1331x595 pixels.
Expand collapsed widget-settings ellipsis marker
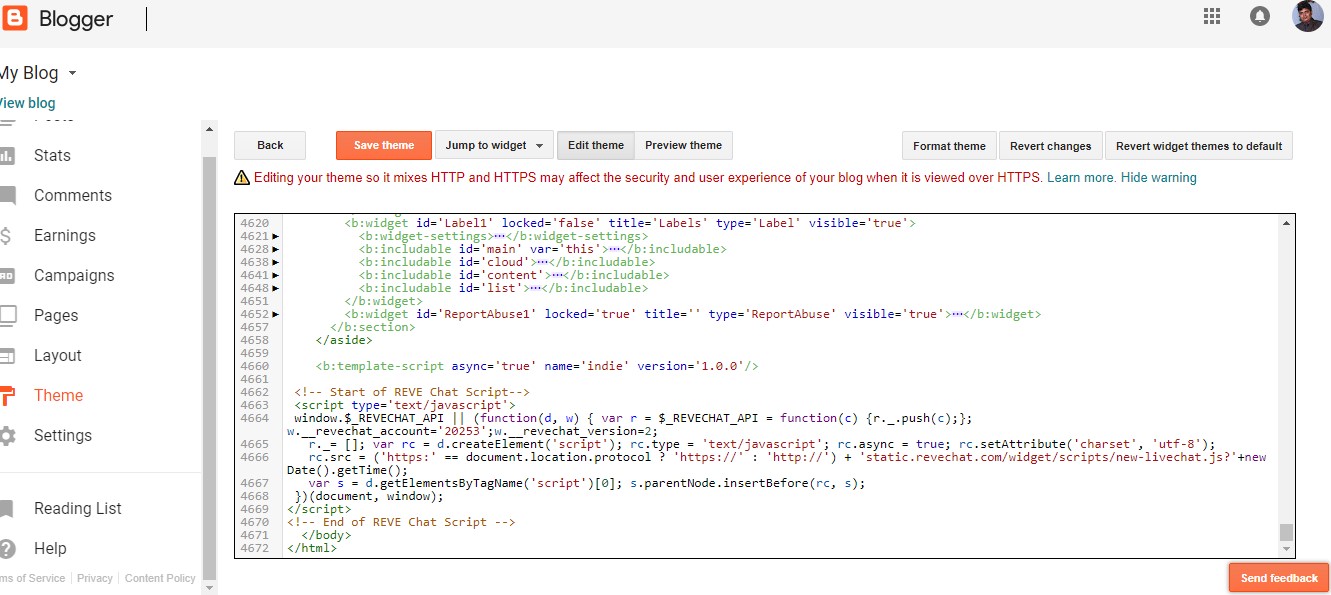tap(498, 236)
